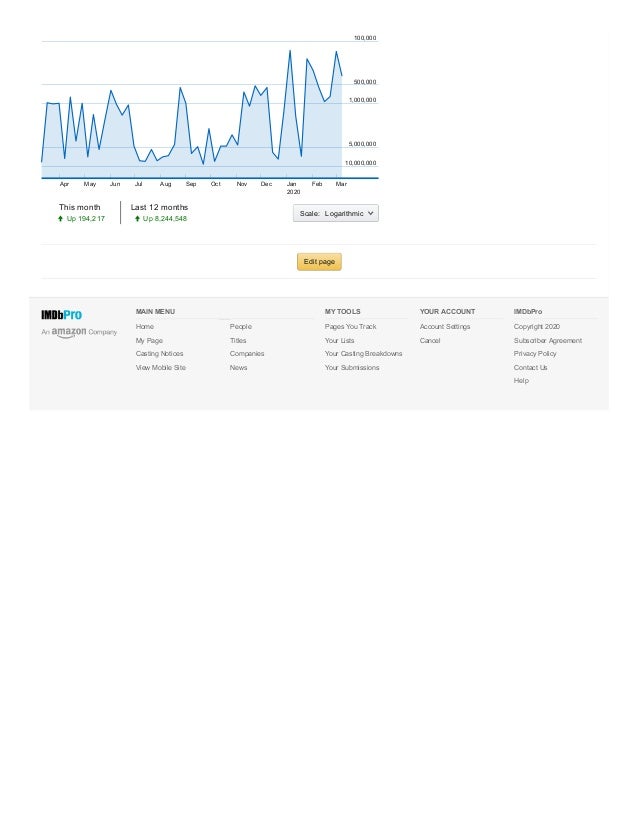Open Contact Us link

point(531,368)
